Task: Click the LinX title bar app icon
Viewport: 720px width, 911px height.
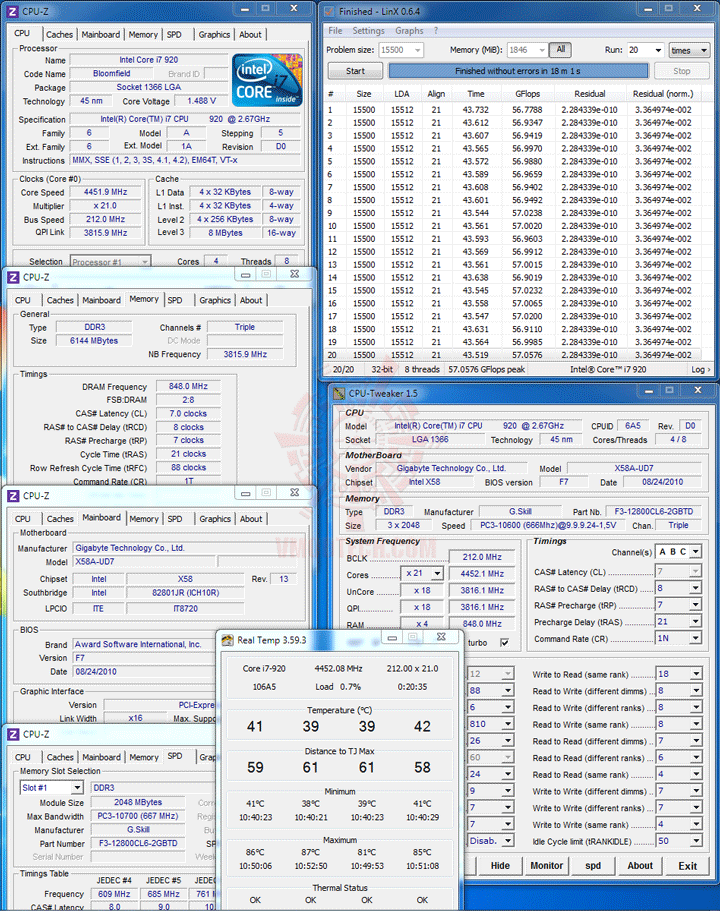Action: tap(329, 11)
